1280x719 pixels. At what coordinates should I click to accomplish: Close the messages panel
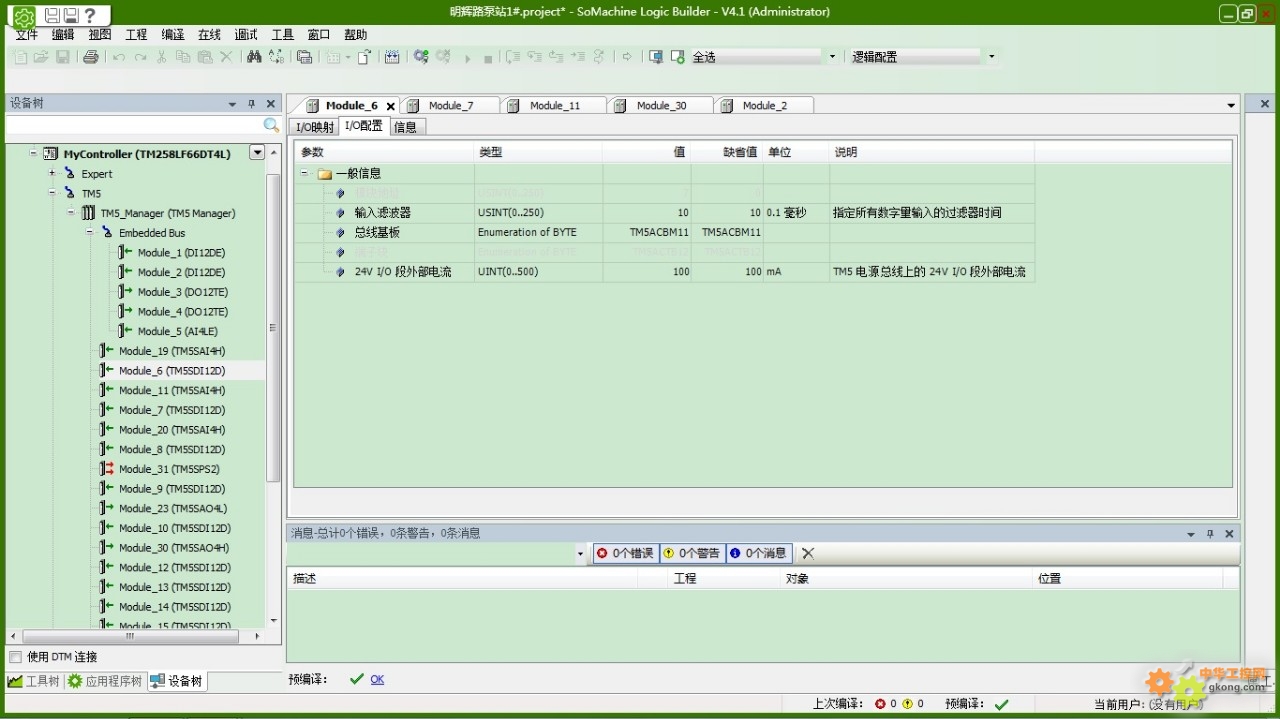pos(1229,534)
